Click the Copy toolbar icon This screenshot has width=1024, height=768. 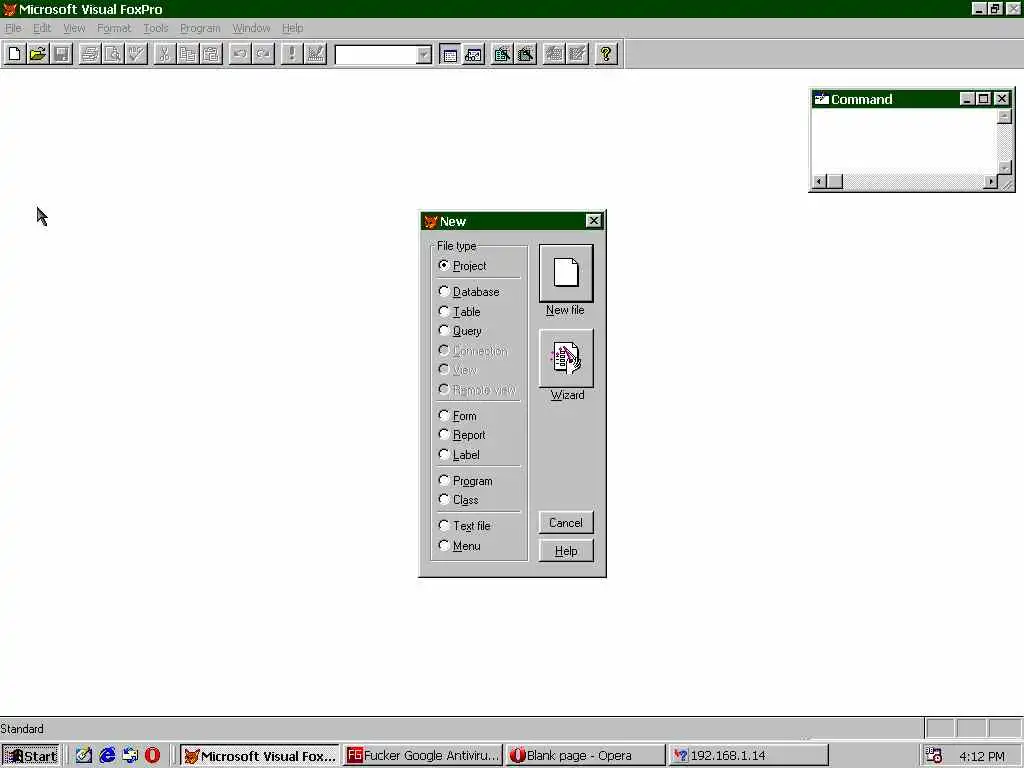(188, 54)
